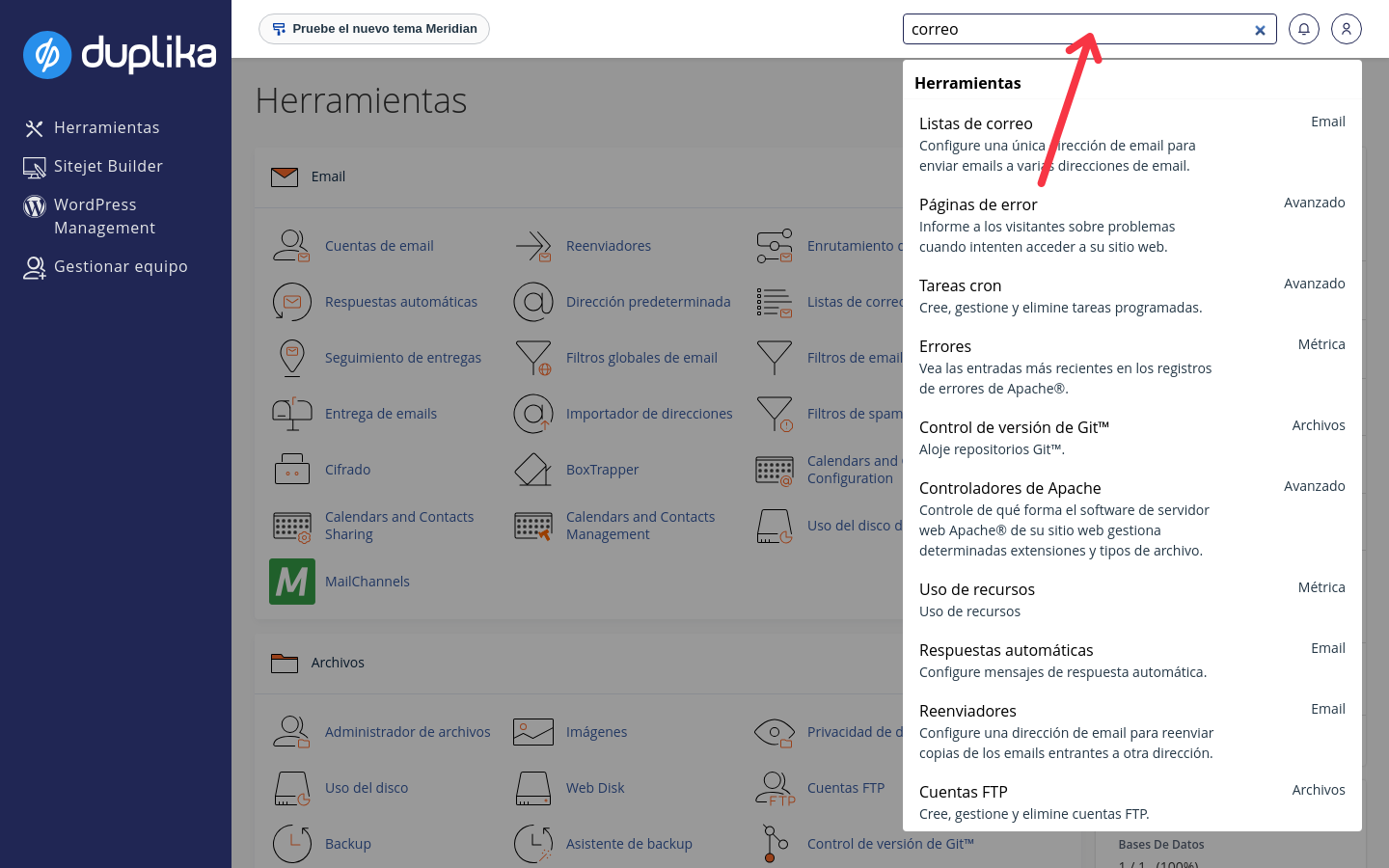The height and width of the screenshot is (868, 1389).
Task: Clear the search field with the X
Action: coord(1260,30)
